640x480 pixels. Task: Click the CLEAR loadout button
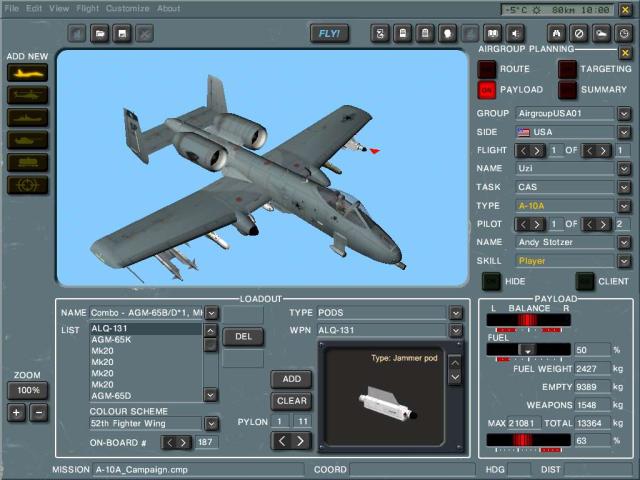click(x=291, y=401)
